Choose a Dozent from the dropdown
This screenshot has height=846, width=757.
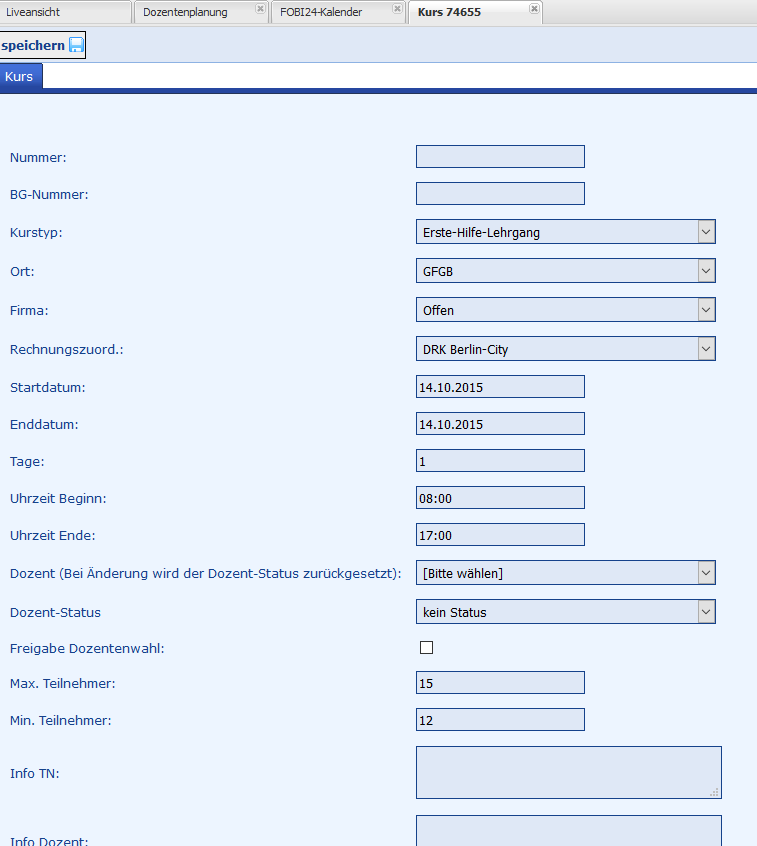coord(565,573)
